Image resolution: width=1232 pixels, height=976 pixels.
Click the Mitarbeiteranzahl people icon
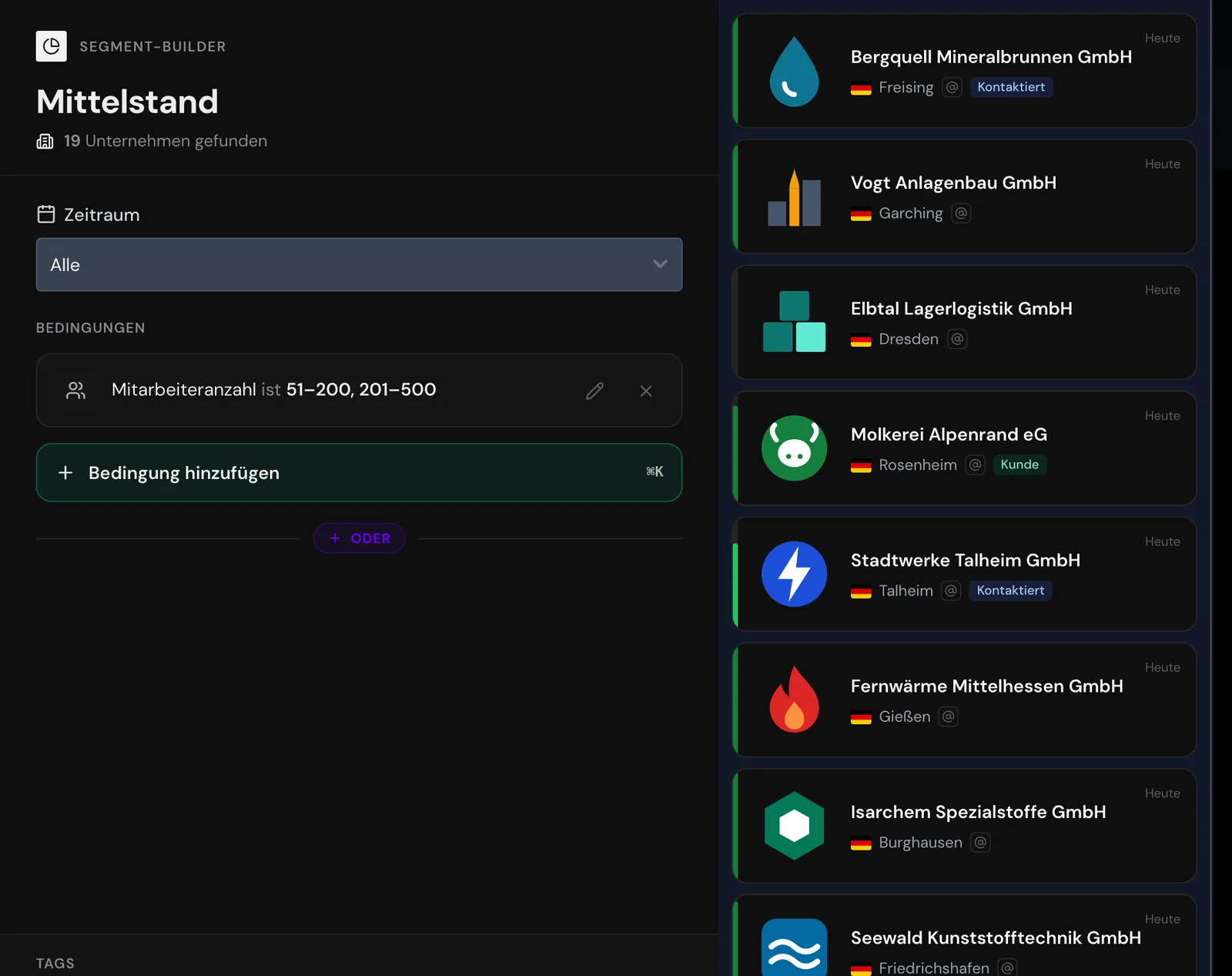75,391
